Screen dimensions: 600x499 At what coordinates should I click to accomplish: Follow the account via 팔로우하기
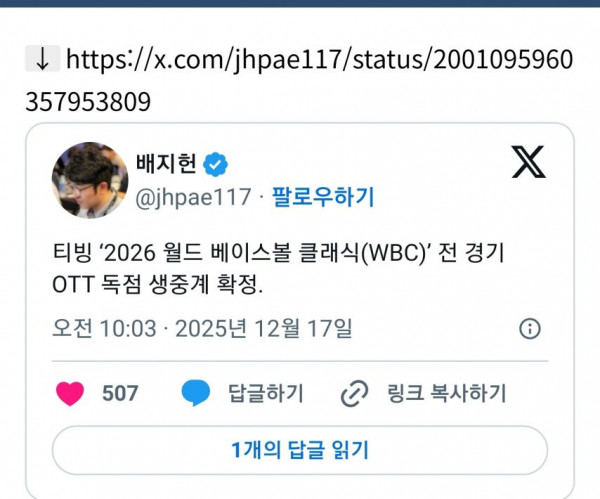pyautogui.click(x=323, y=197)
